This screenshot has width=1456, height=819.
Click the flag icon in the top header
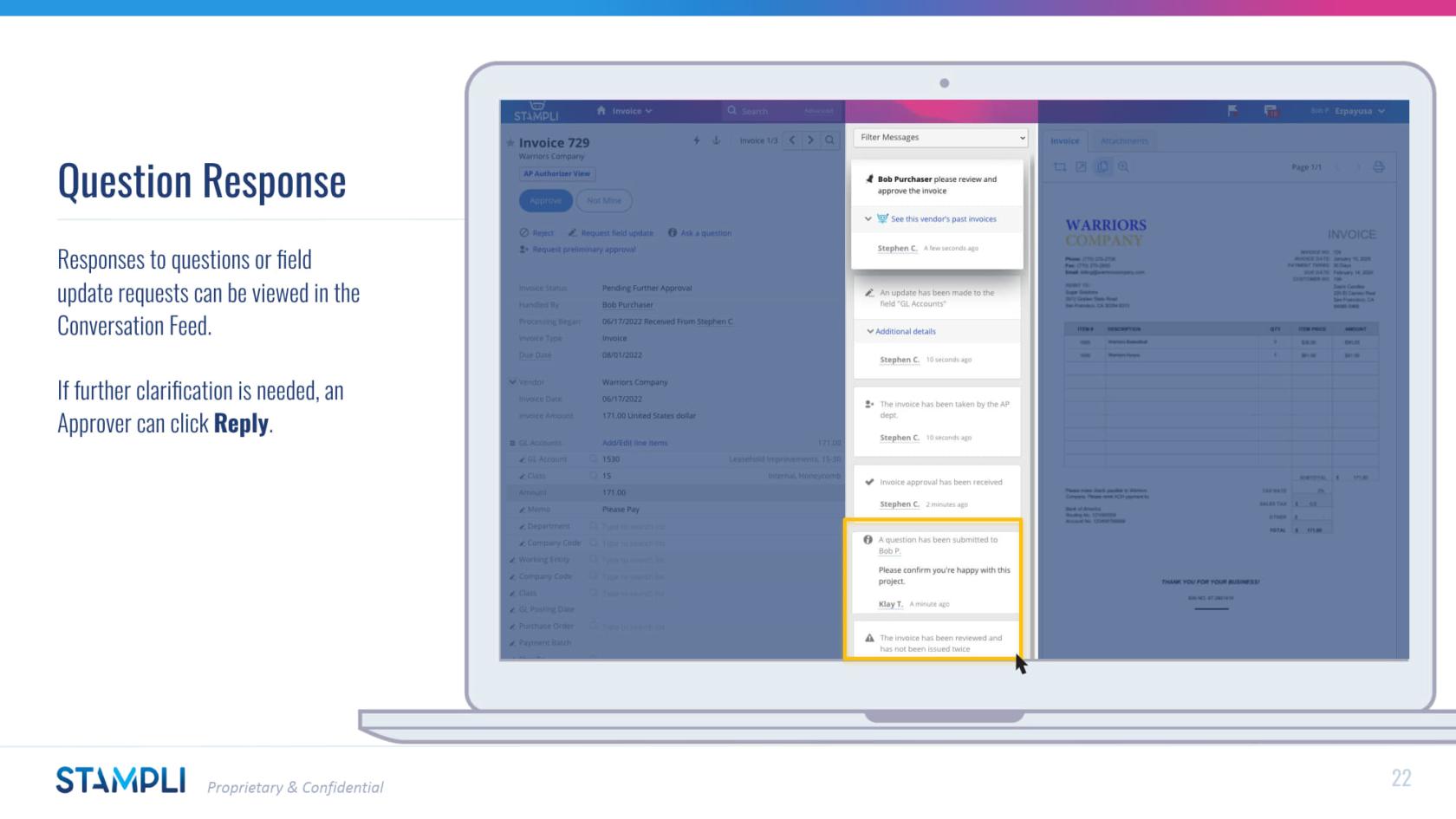1232,111
